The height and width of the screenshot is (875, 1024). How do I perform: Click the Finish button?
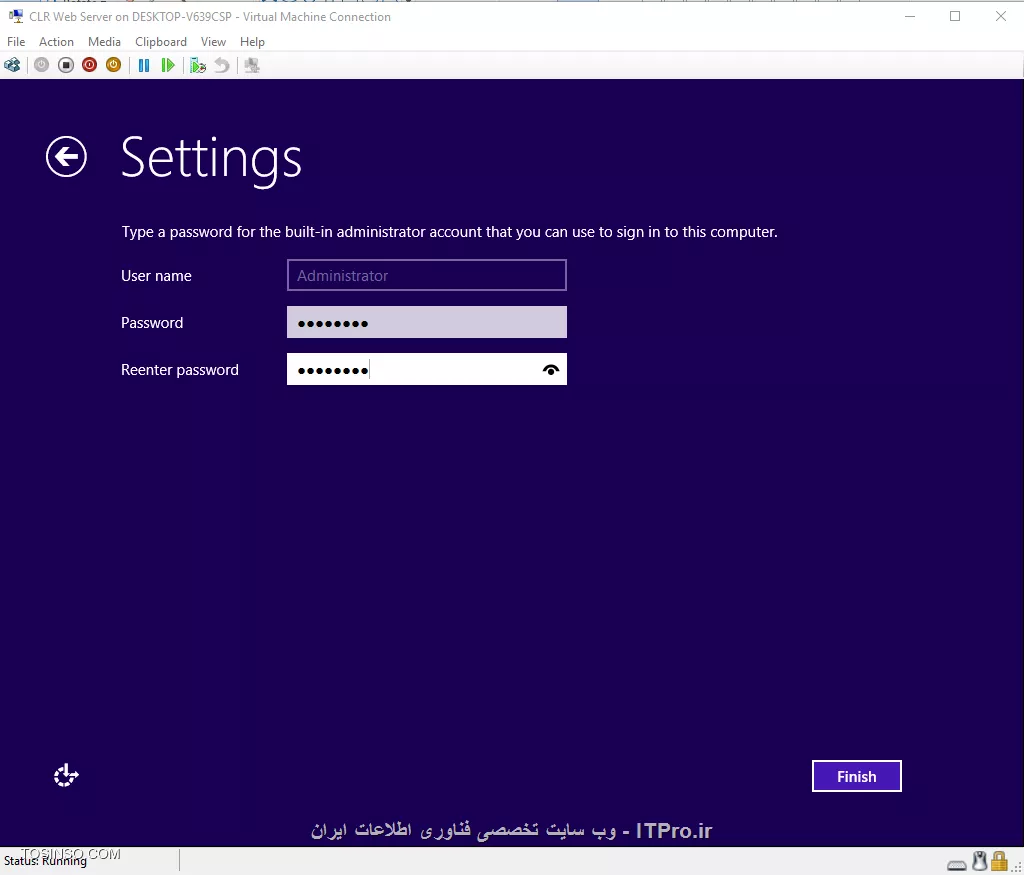(x=856, y=776)
